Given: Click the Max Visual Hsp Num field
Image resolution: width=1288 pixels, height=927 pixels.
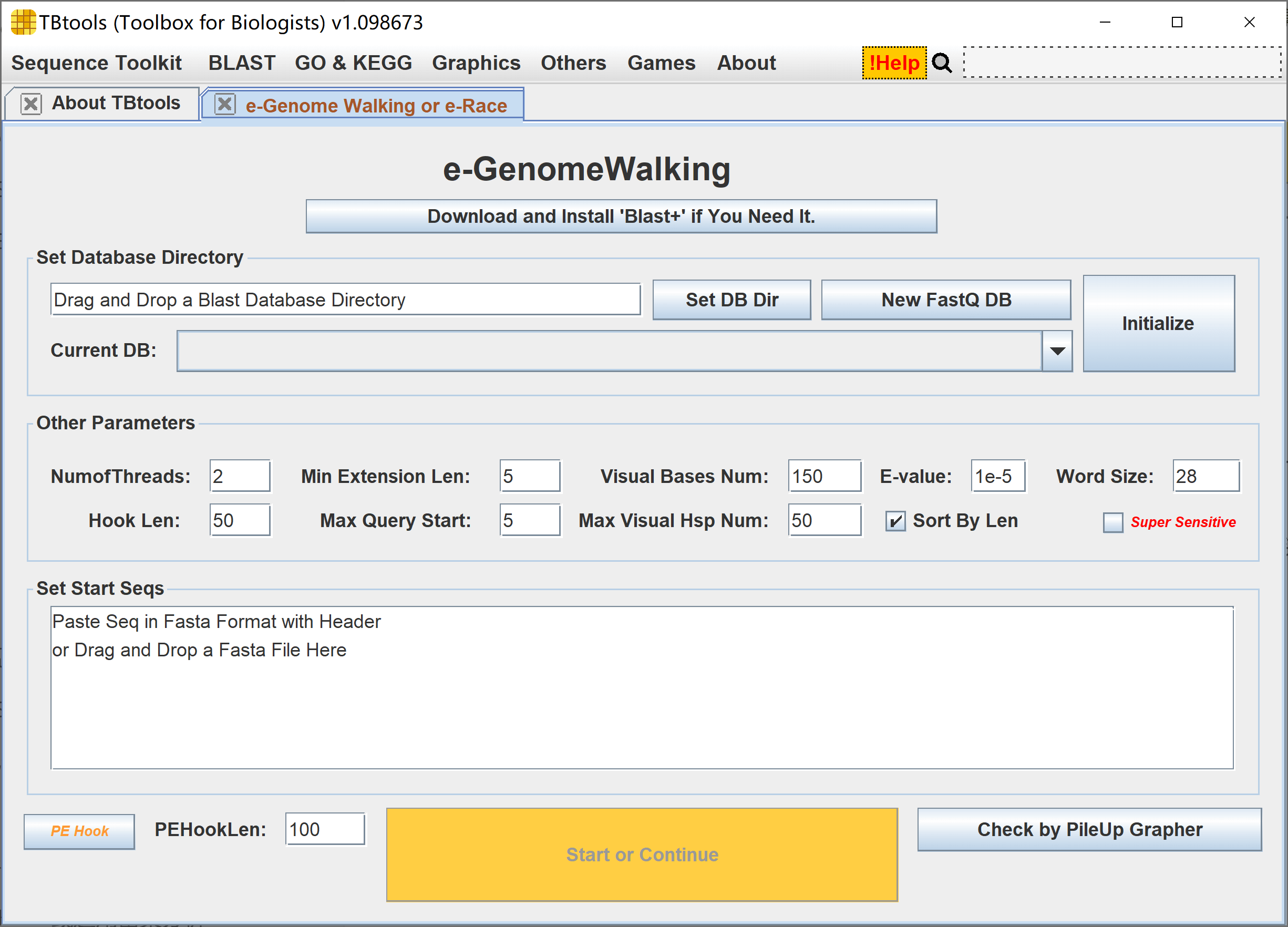Looking at the screenshot, I should pyautogui.click(x=824, y=520).
